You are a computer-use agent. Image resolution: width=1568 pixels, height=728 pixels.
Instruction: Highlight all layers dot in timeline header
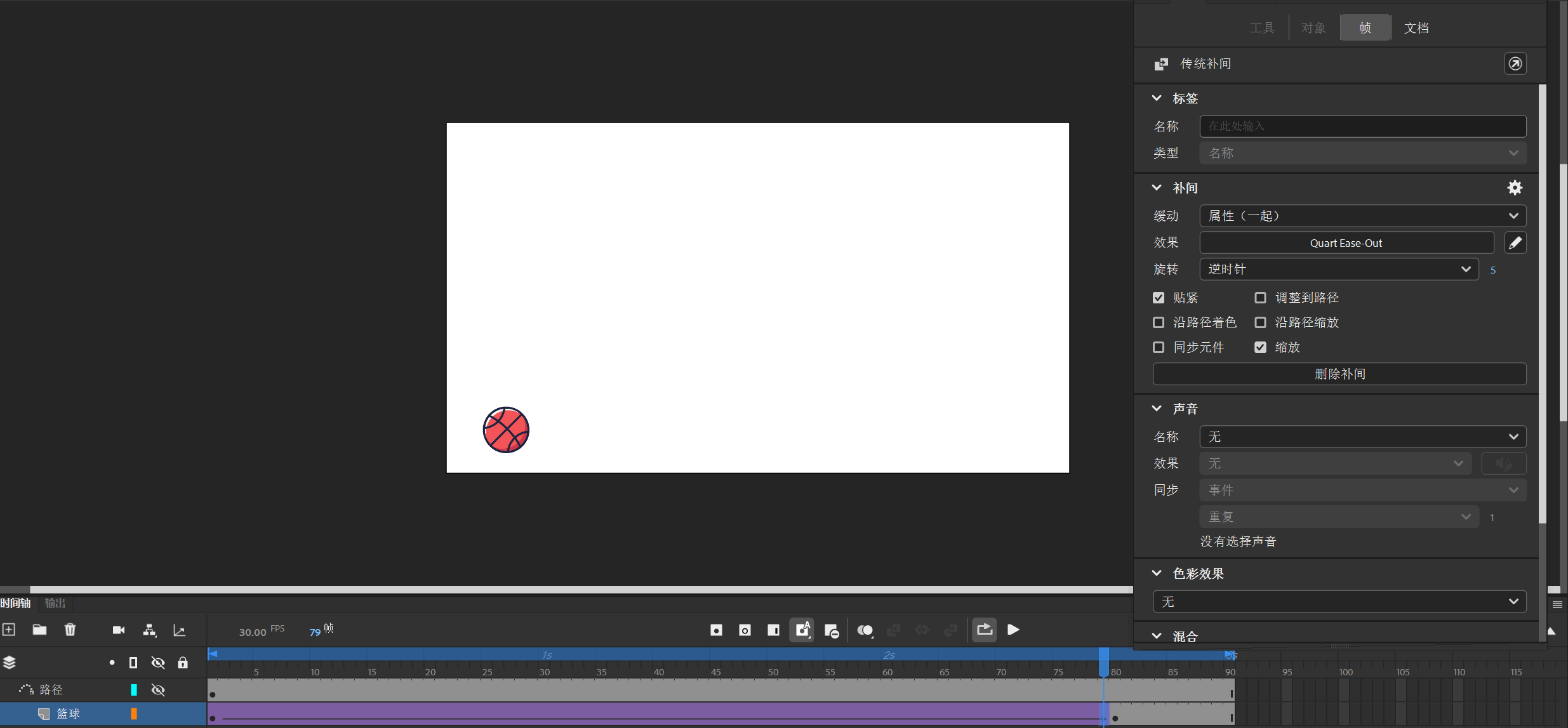pos(112,663)
